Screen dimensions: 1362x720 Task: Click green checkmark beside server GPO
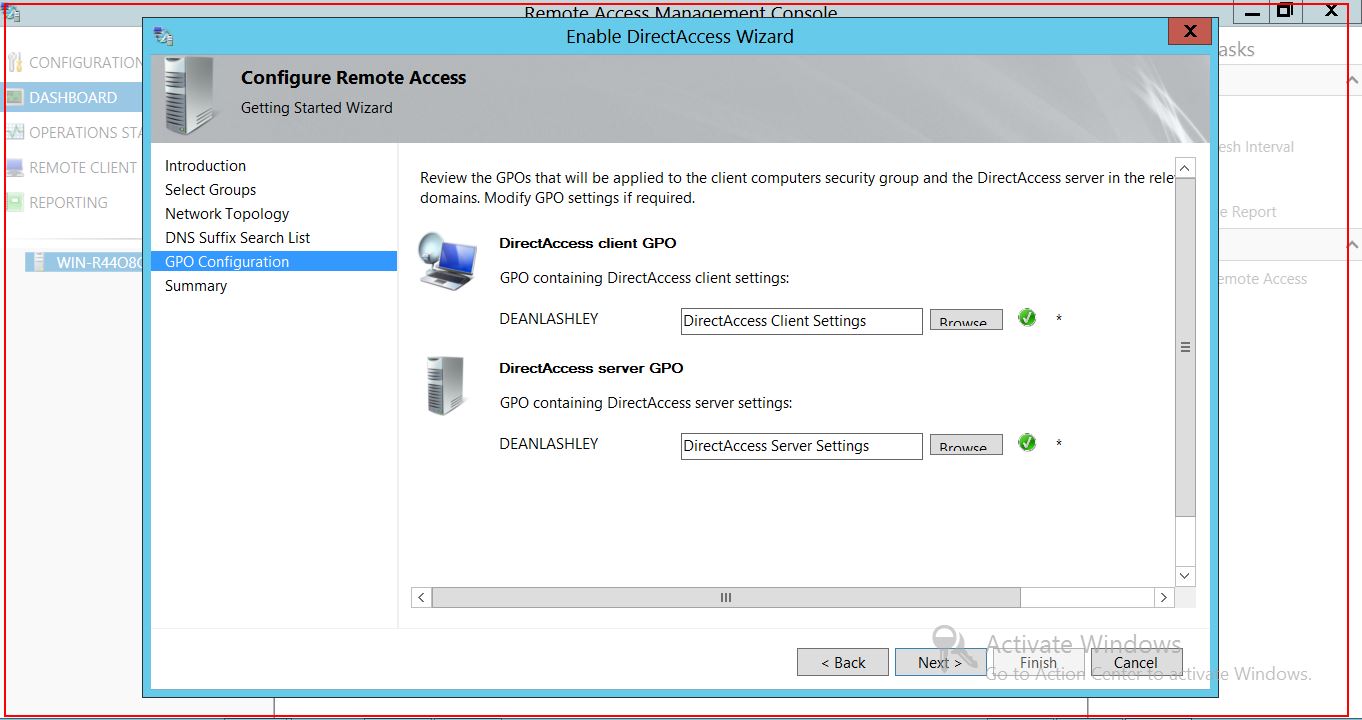pyautogui.click(x=1027, y=442)
